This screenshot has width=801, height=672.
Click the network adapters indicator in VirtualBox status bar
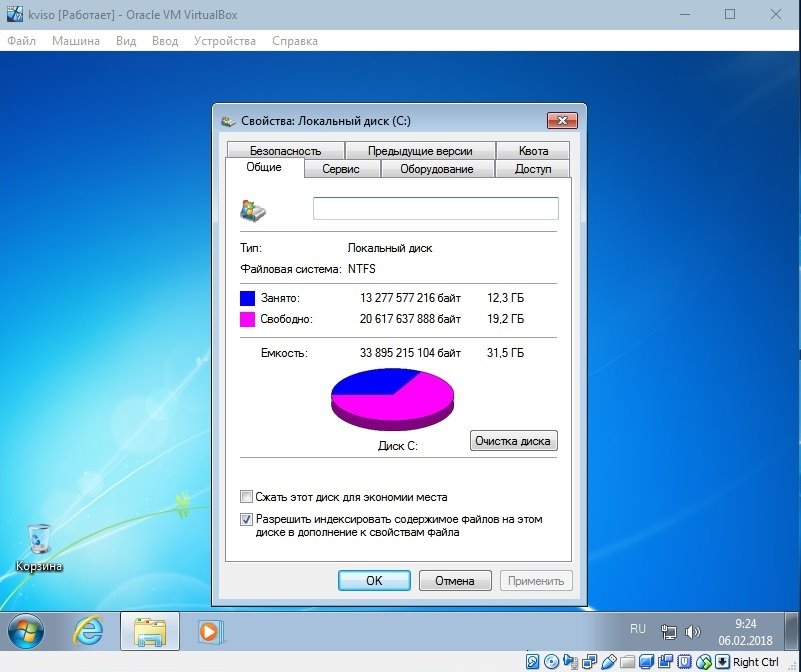point(590,662)
